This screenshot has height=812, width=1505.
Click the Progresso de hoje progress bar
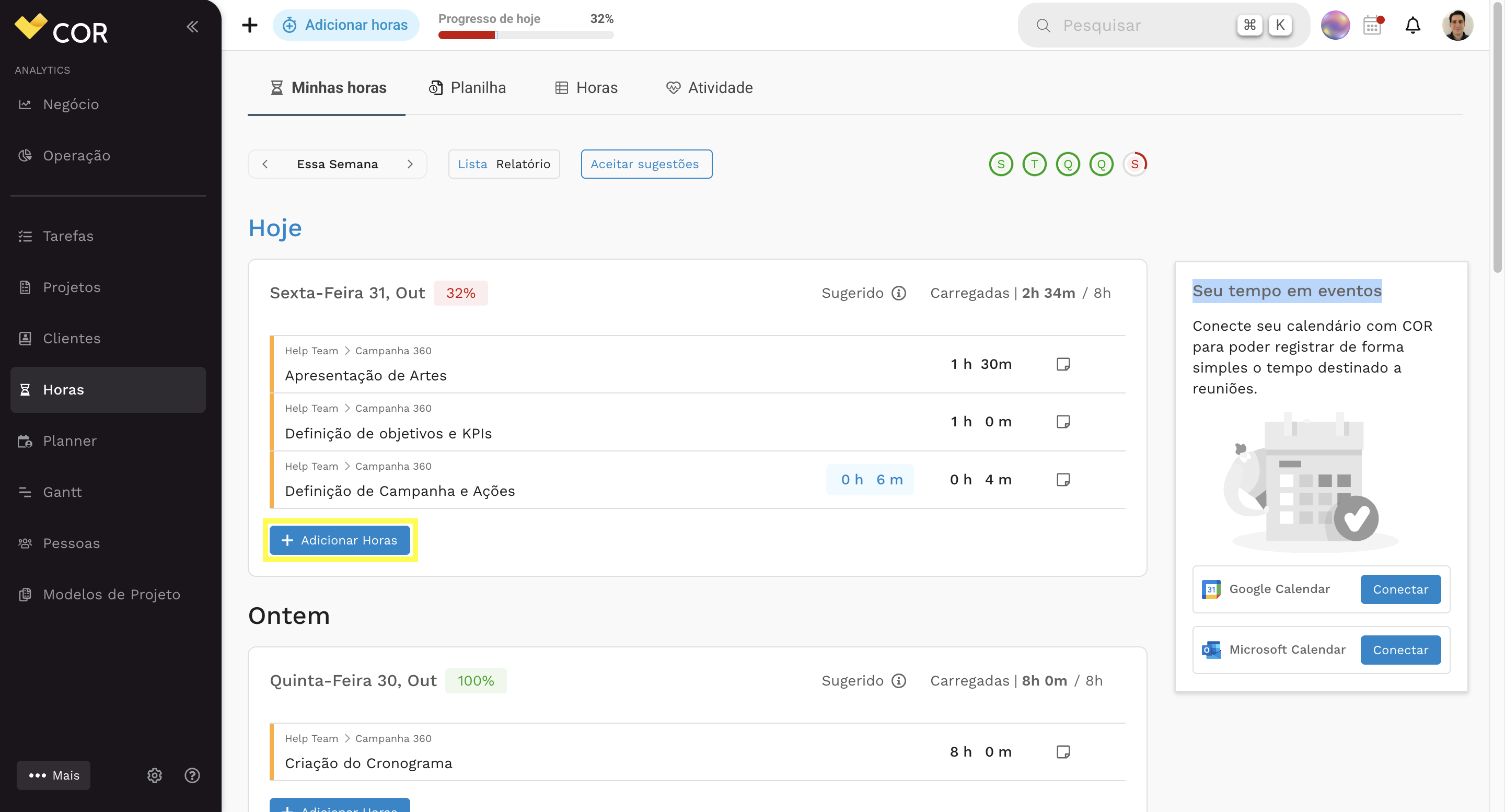(x=526, y=35)
